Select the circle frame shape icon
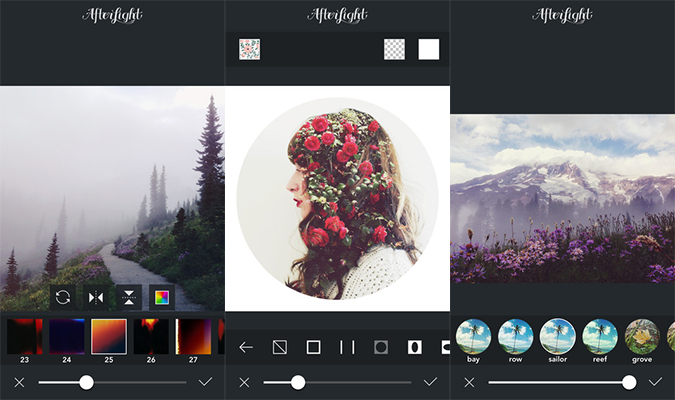 [x=381, y=347]
